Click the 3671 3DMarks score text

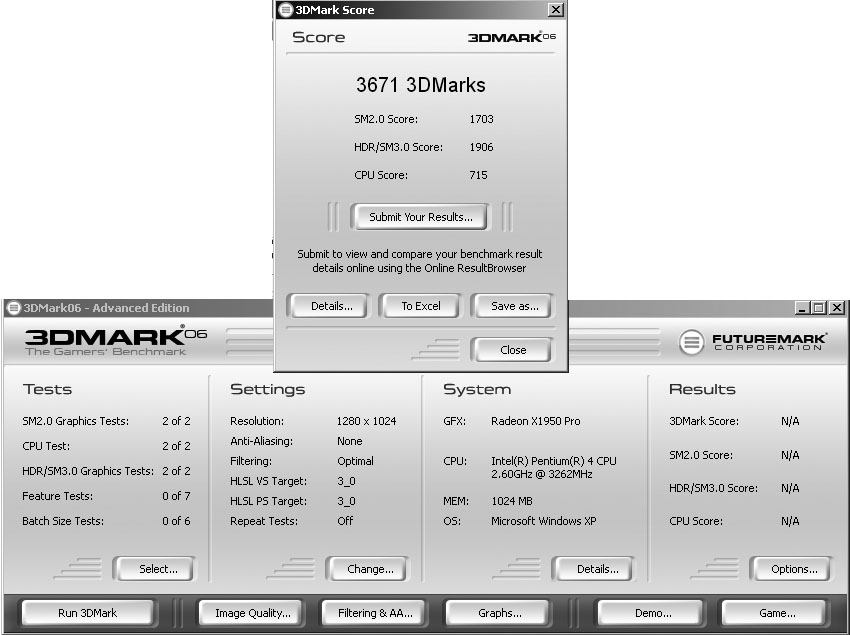coord(421,85)
